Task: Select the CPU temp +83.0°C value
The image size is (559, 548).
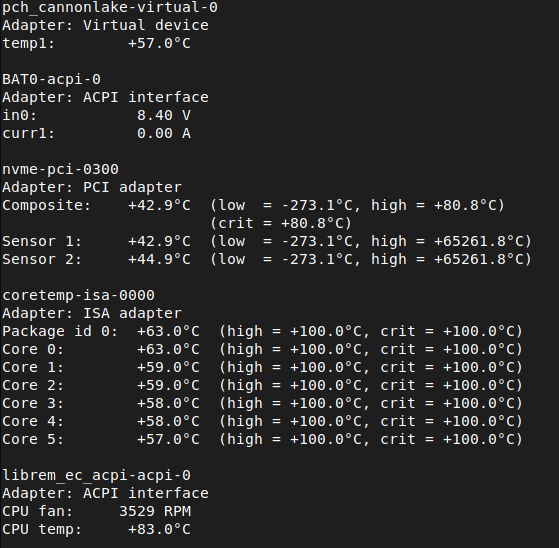Action: 159,530
